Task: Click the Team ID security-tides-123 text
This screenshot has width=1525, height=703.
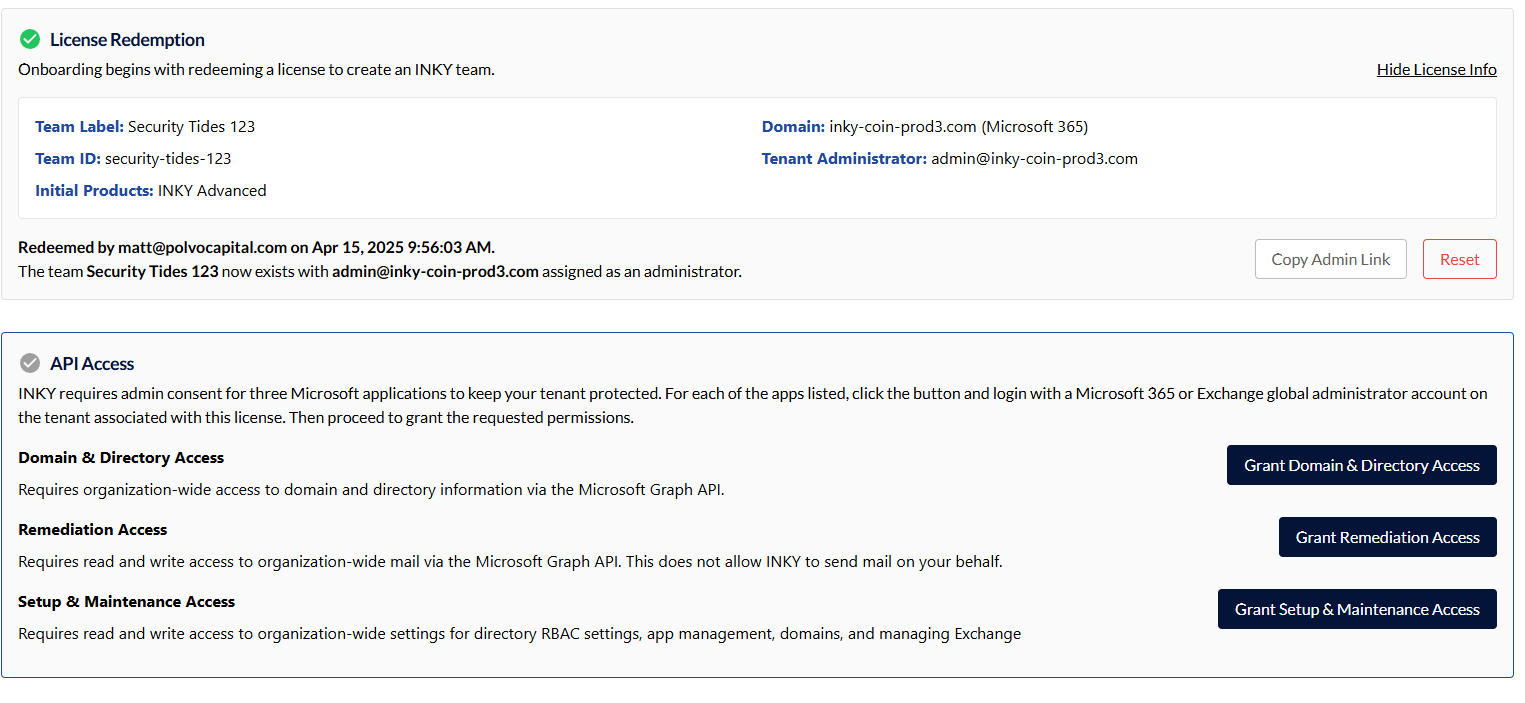Action: (168, 159)
